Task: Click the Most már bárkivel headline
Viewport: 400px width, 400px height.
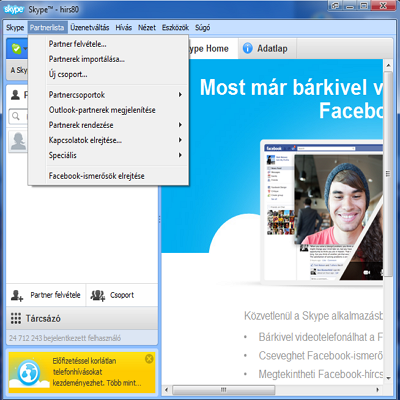Action: coord(292,99)
